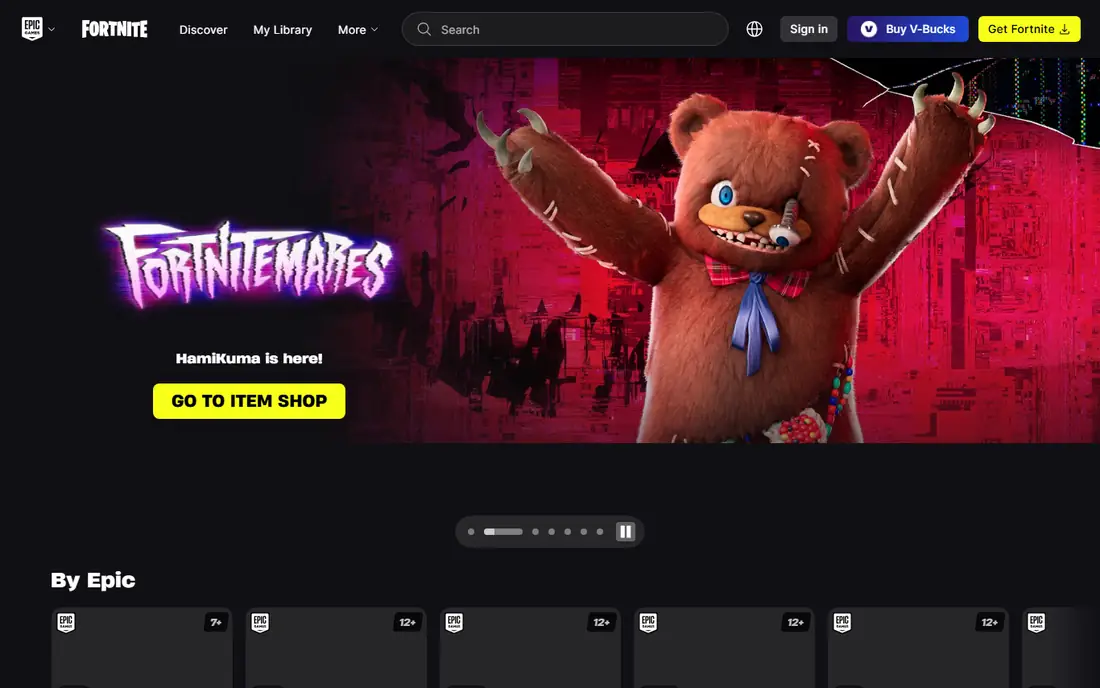Click 'HamiKuma is here!' text
1100x688 pixels.
pyautogui.click(x=249, y=358)
